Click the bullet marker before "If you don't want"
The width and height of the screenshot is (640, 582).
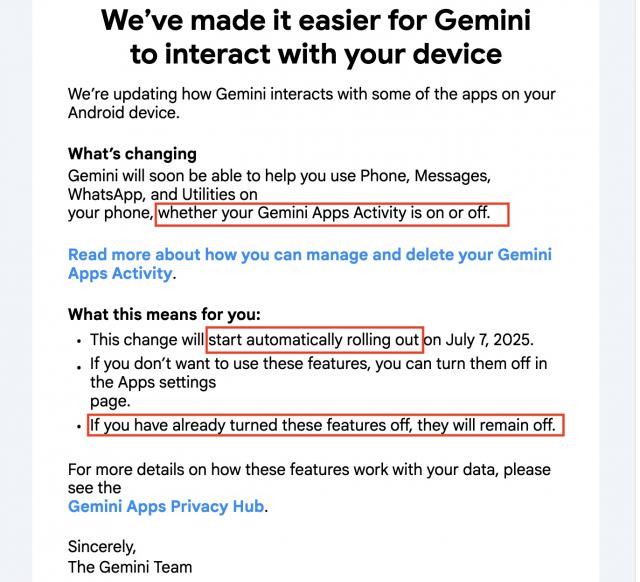point(78,364)
